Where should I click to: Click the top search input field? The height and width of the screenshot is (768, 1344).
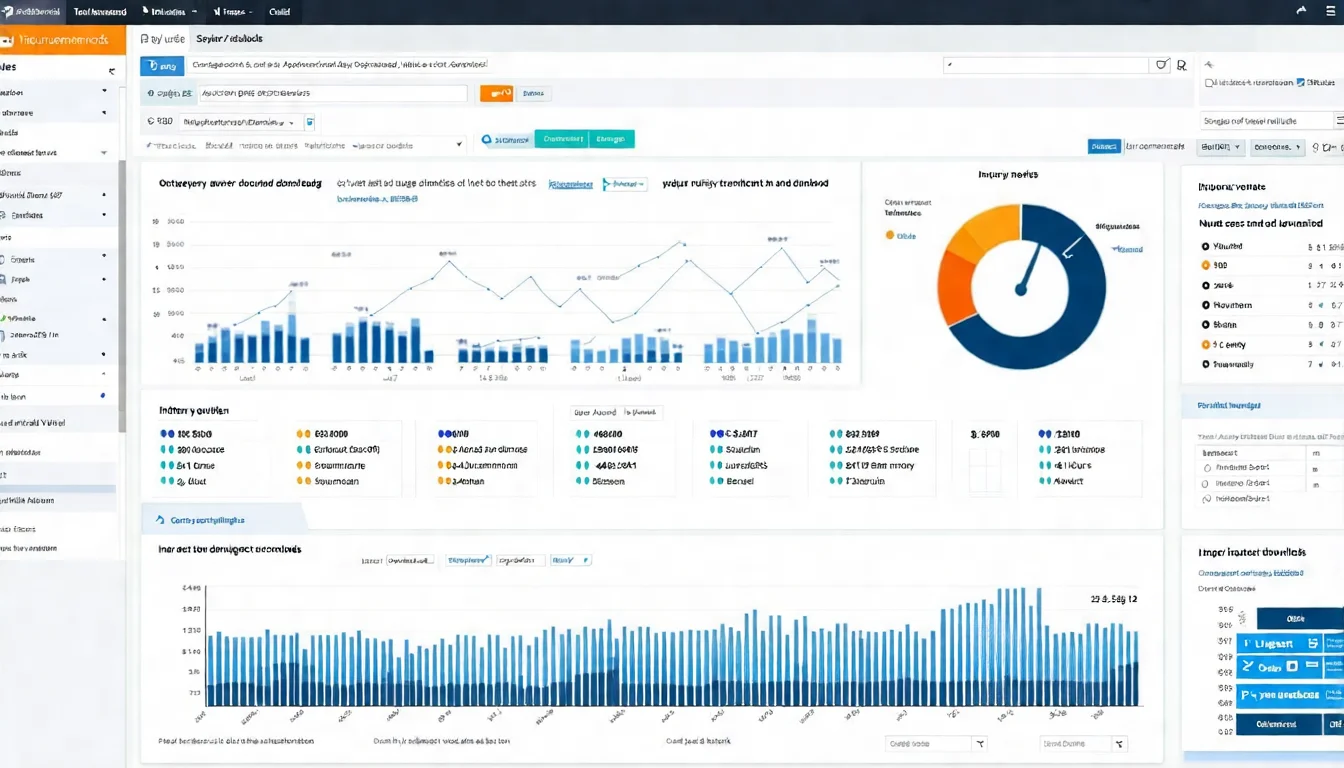pos(1045,65)
